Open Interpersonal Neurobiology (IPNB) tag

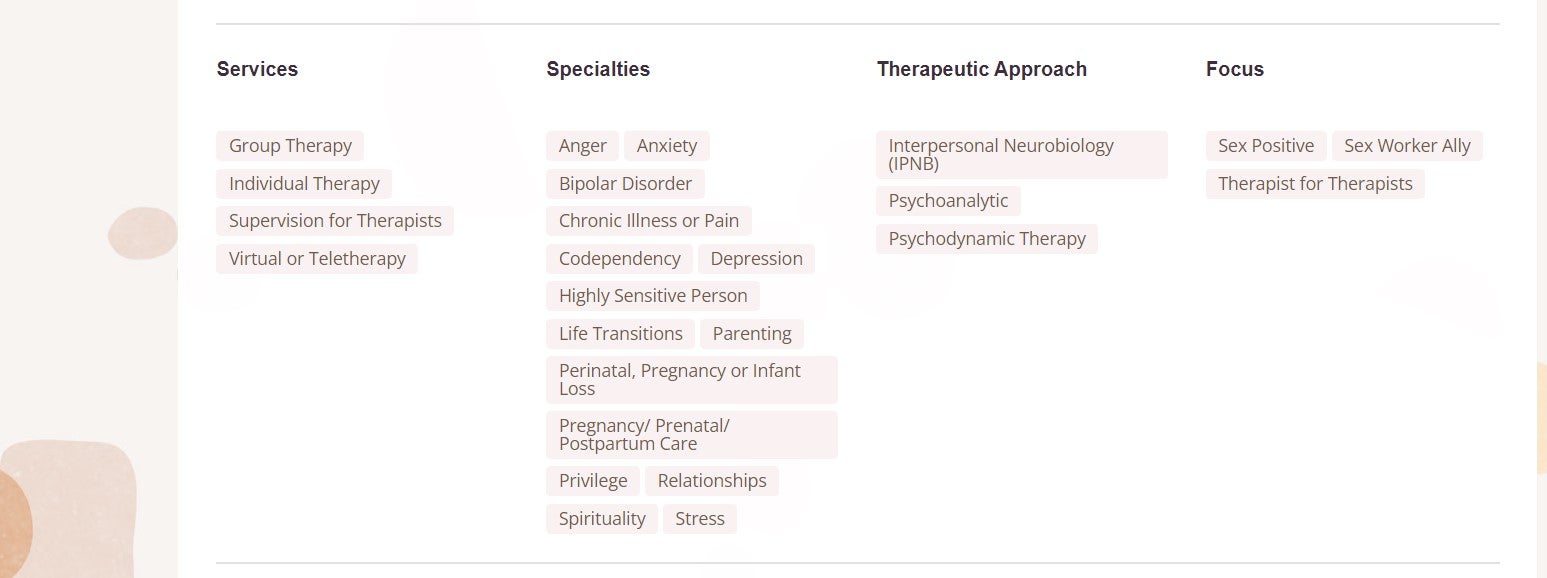pyautogui.click(x=1022, y=155)
